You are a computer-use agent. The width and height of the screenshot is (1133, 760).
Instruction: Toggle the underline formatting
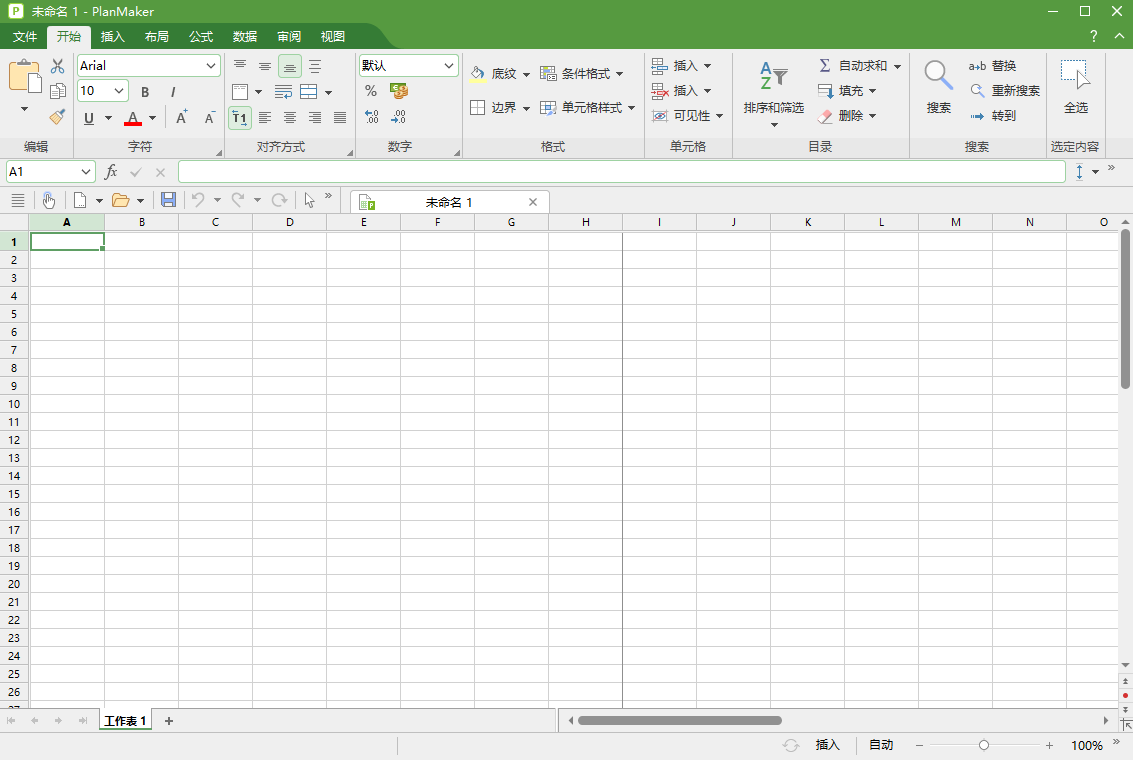coord(89,117)
